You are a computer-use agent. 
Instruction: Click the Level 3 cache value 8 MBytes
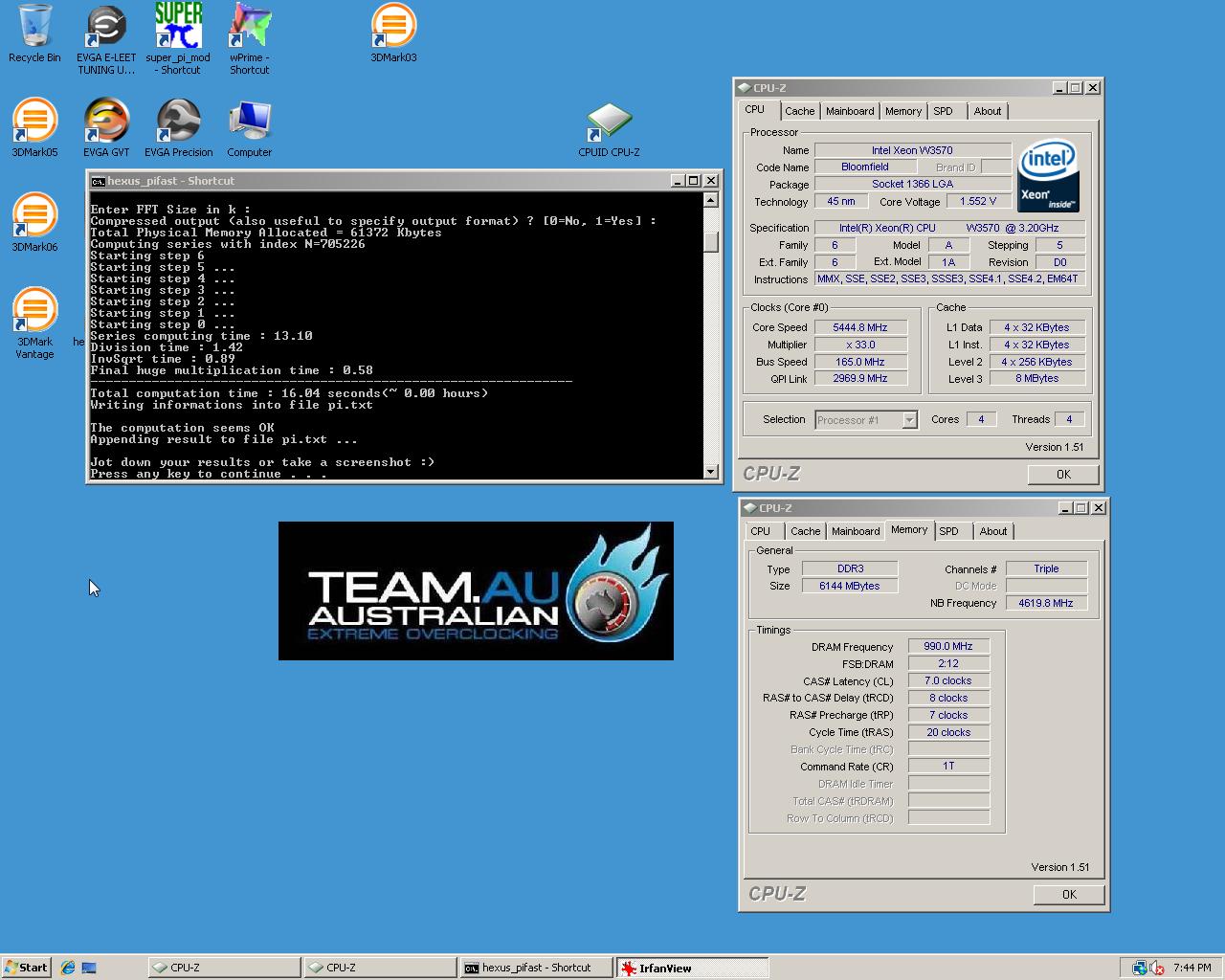pos(1037,379)
